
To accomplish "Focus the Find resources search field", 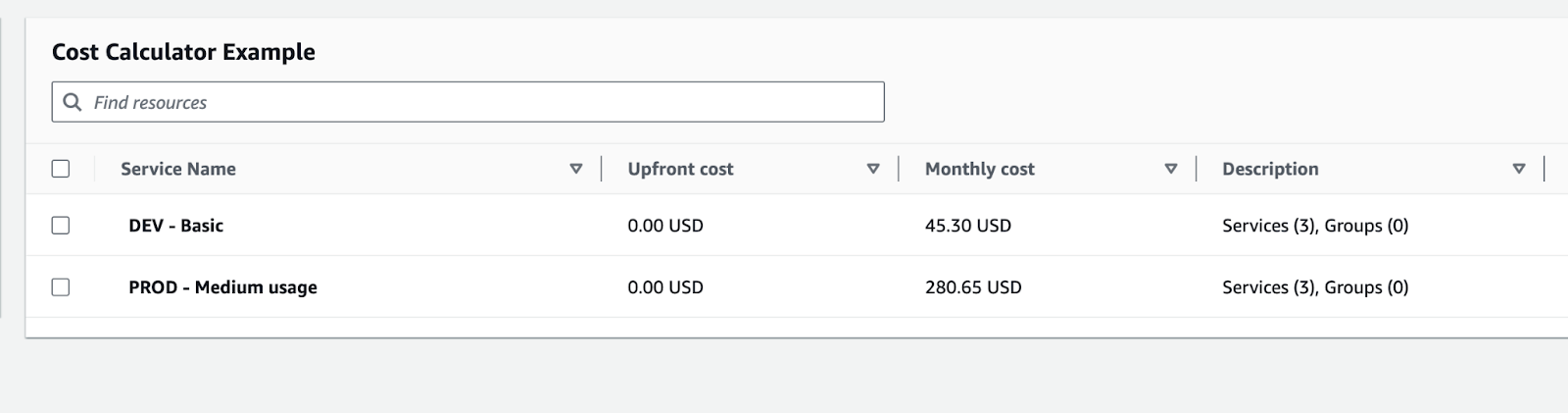I will (x=468, y=102).
